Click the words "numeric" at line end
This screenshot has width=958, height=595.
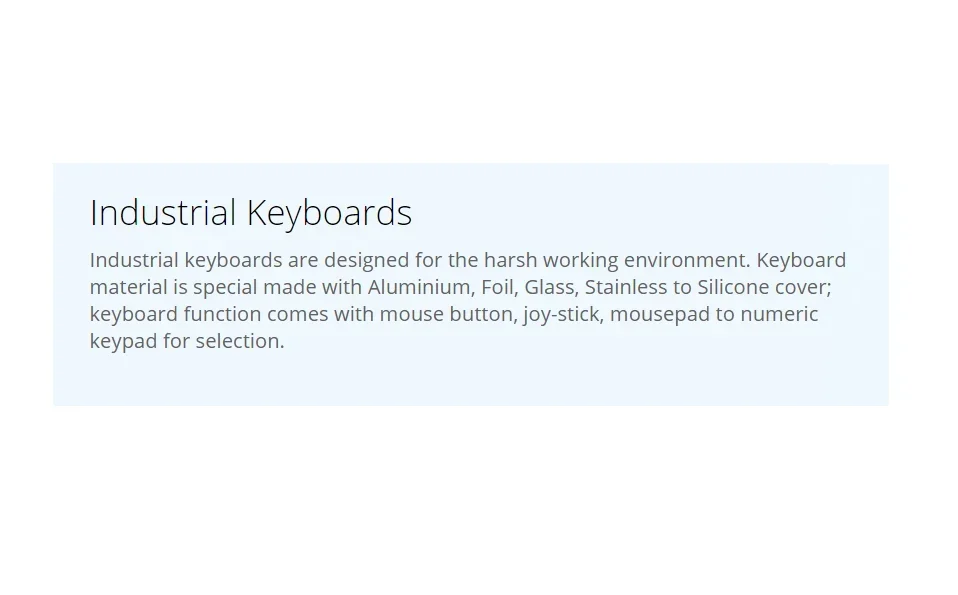pyautogui.click(x=779, y=314)
